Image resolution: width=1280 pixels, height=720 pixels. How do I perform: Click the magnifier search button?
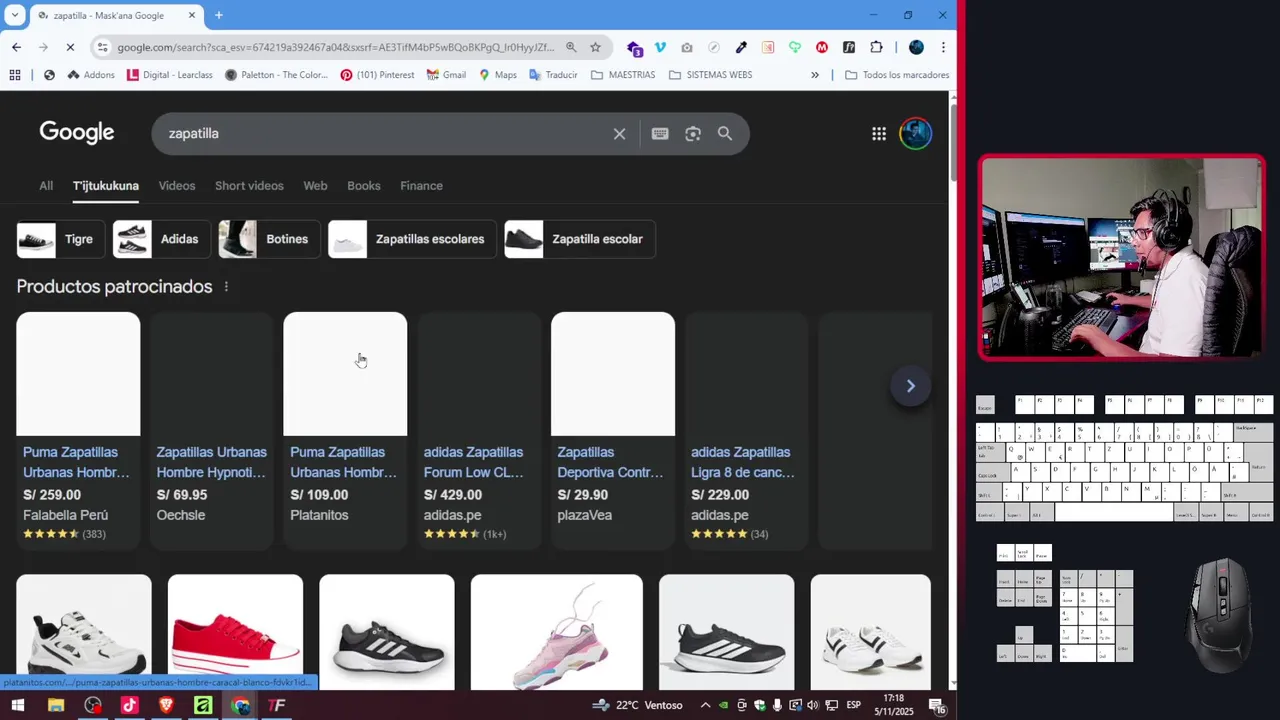[x=725, y=134]
